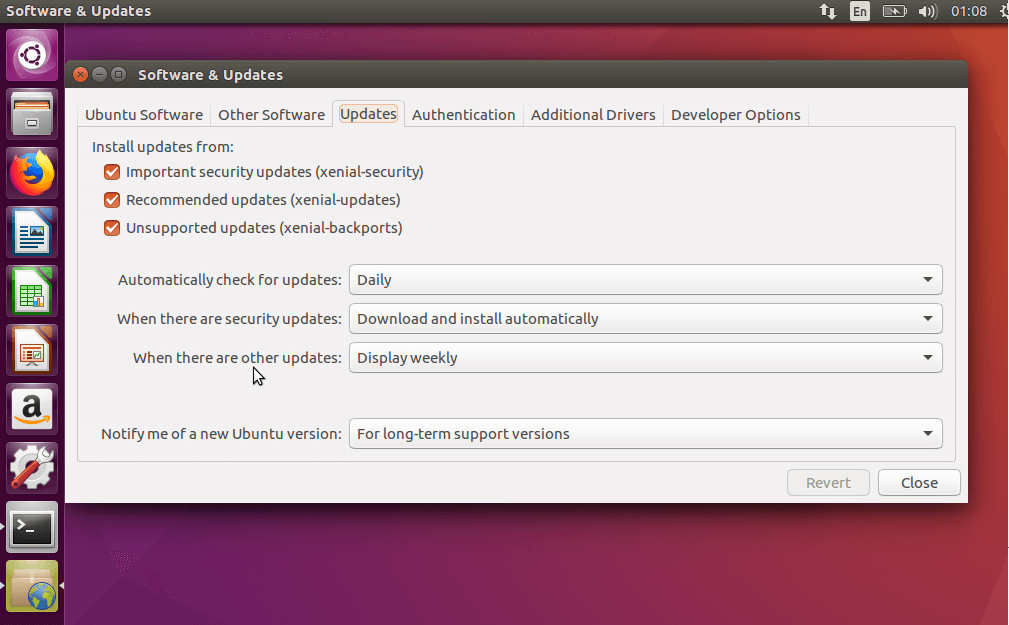Disable Recommended updates (xenial-updates)
This screenshot has width=1009, height=625.
(111, 199)
